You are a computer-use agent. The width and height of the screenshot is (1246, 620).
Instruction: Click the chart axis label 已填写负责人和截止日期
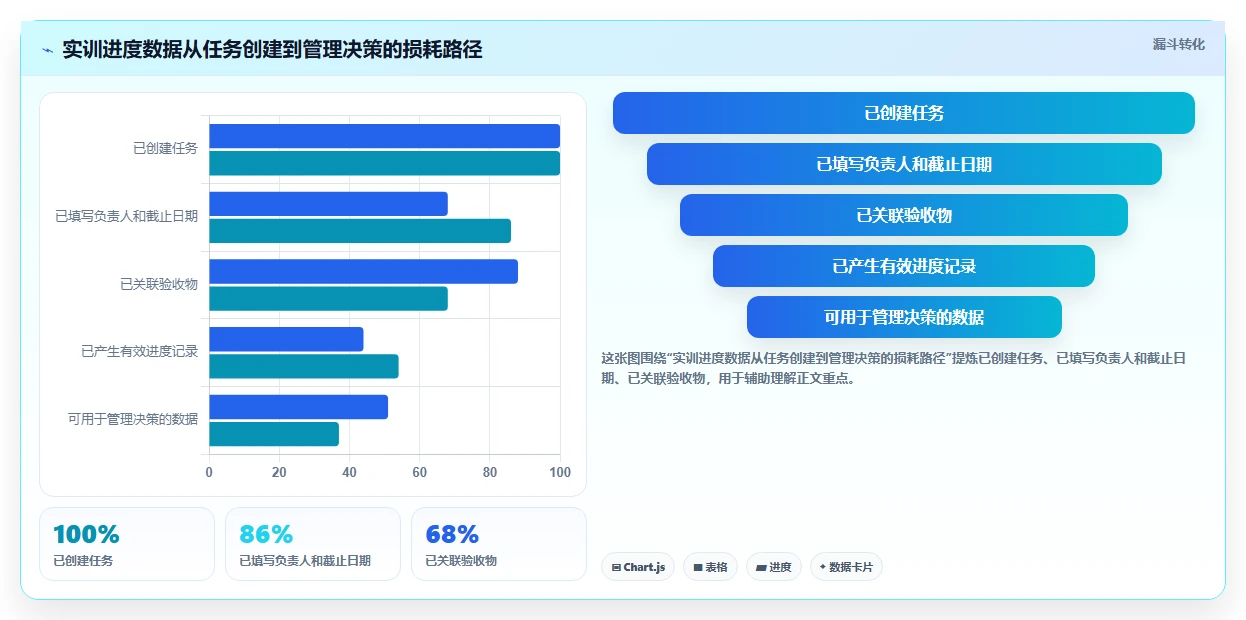click(126, 216)
